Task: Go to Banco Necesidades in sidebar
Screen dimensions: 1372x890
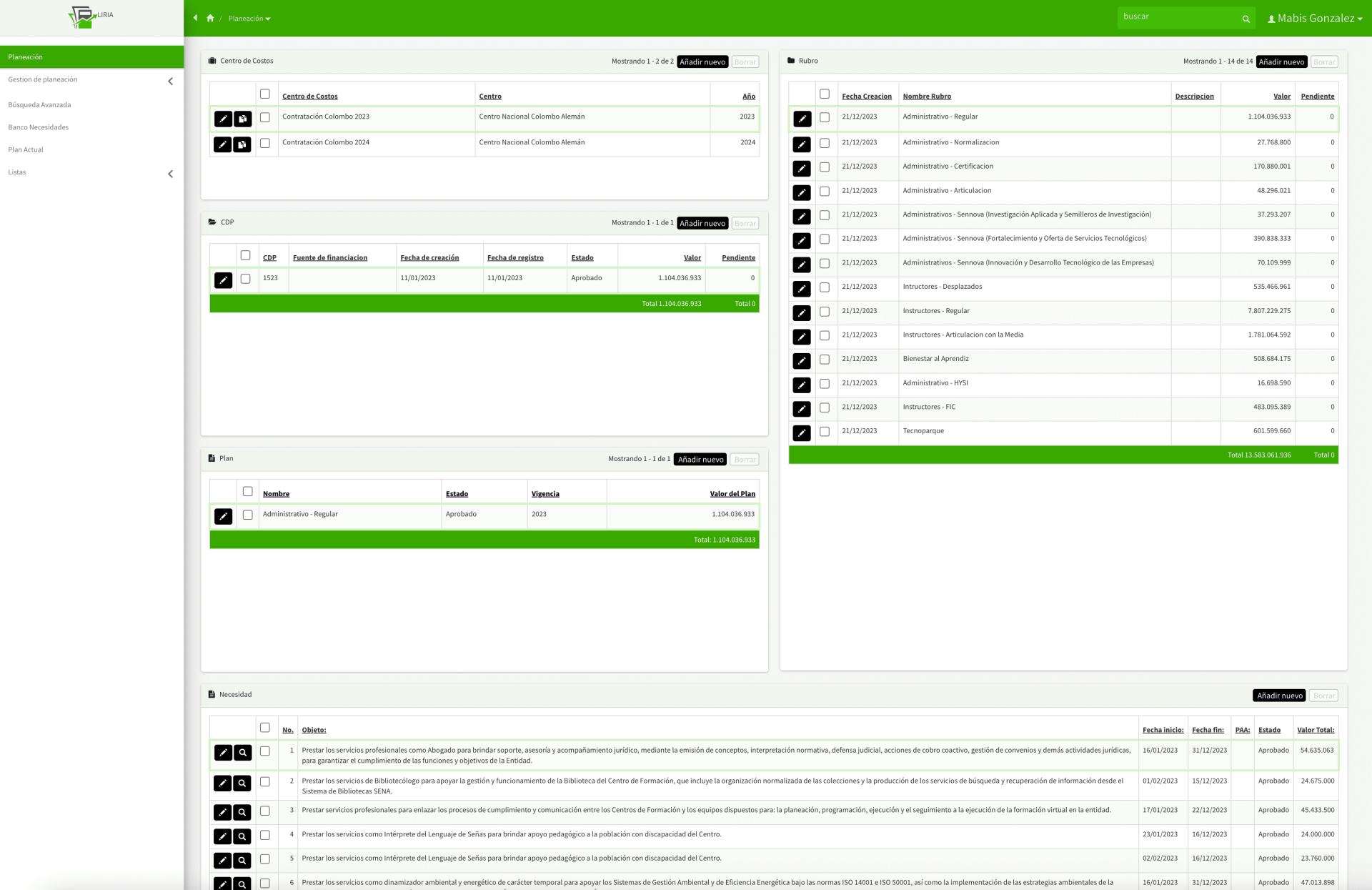Action: (x=39, y=127)
